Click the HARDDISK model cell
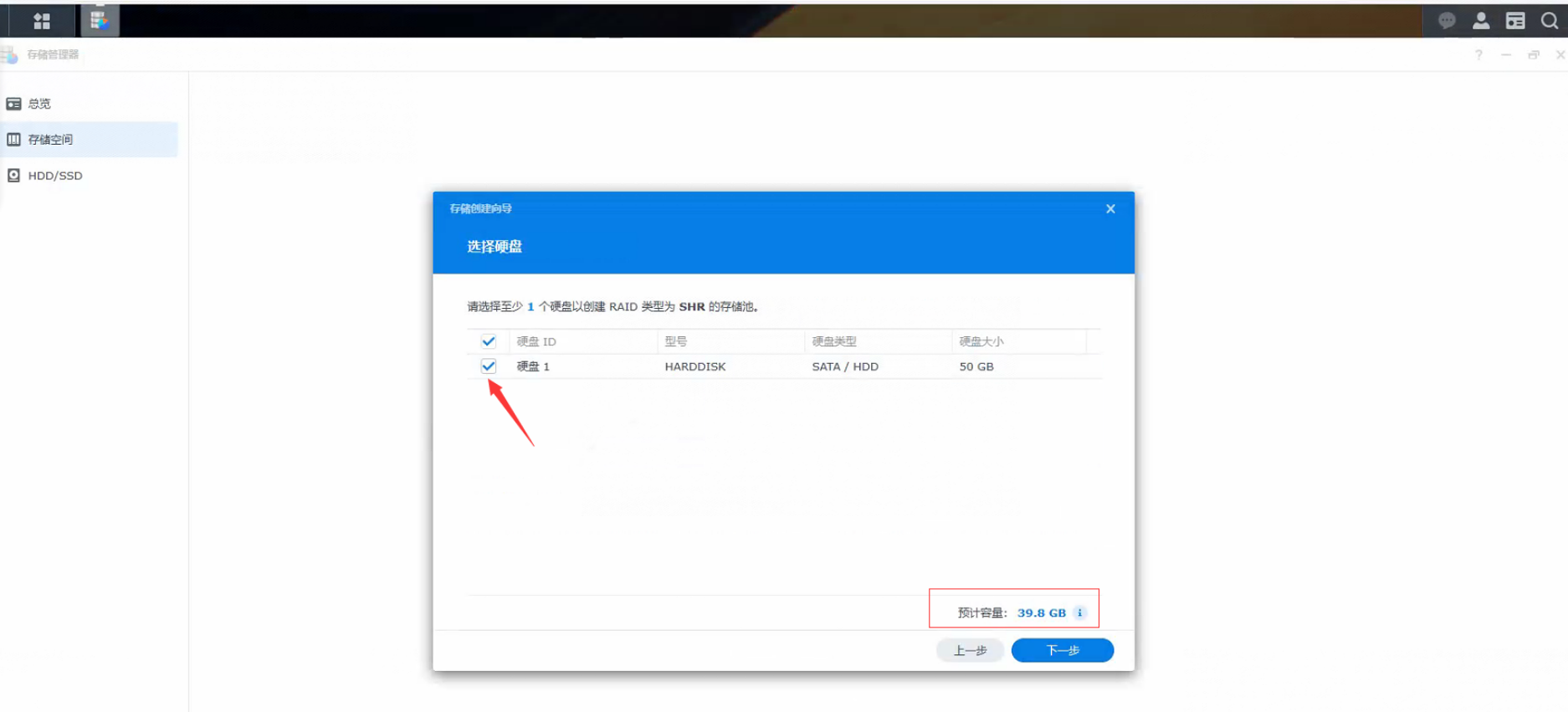This screenshot has height=712, width=1568. pyautogui.click(x=695, y=366)
